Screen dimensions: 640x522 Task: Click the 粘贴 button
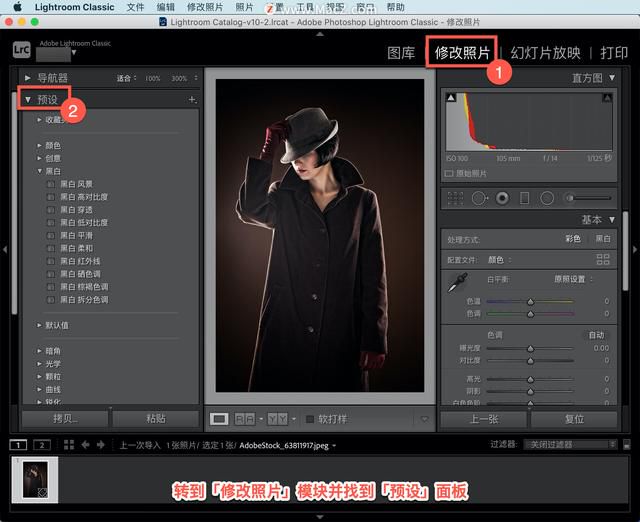coord(156,418)
